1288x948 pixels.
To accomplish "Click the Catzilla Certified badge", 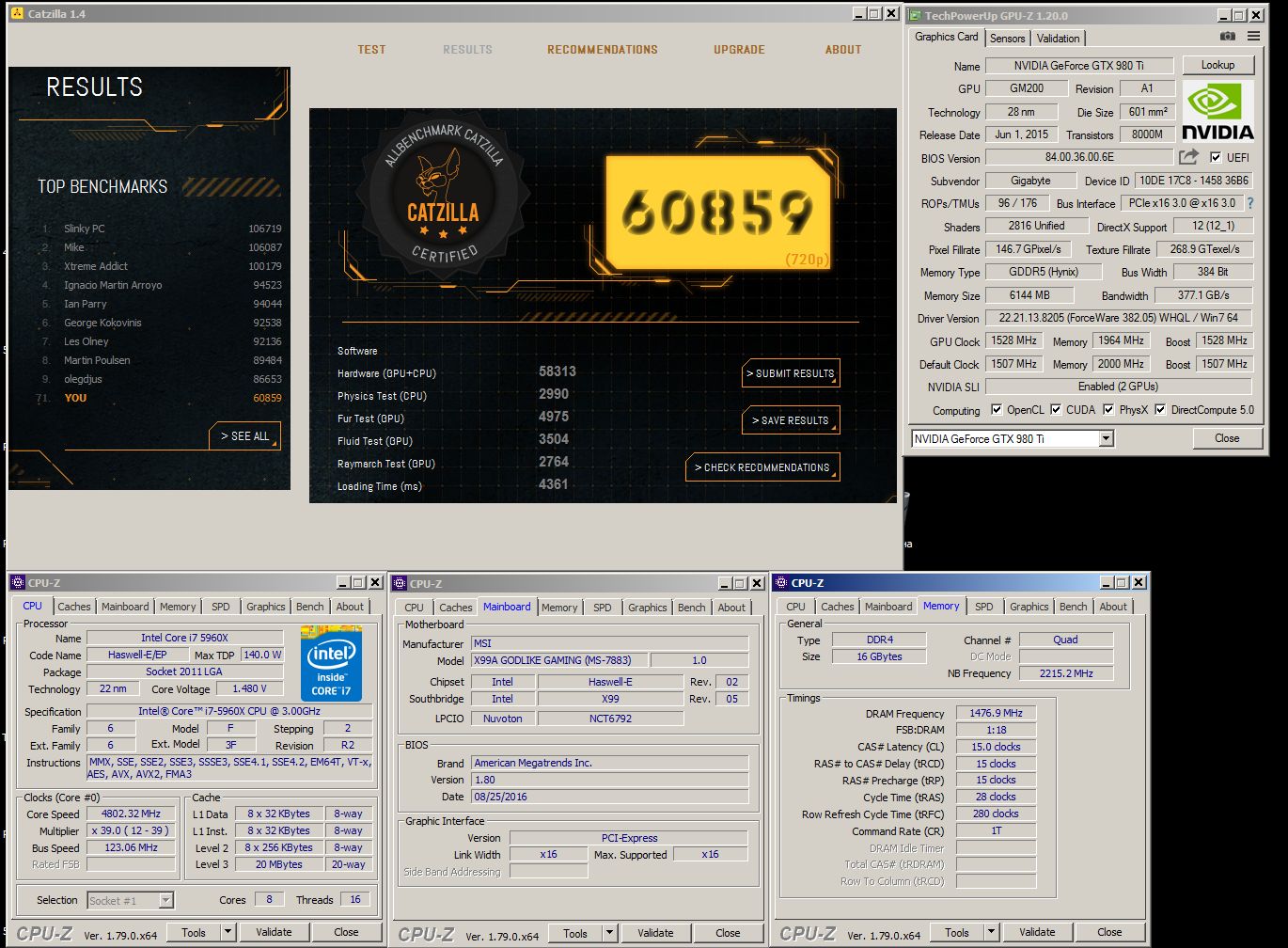I will pos(443,193).
